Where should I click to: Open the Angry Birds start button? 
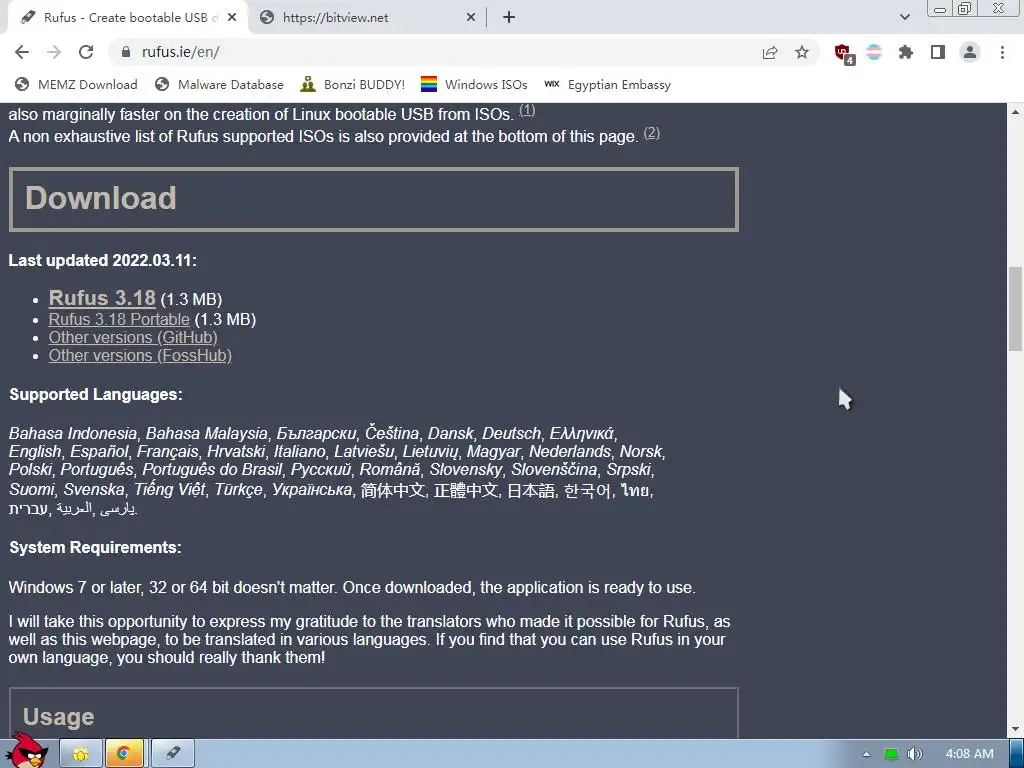(x=26, y=751)
